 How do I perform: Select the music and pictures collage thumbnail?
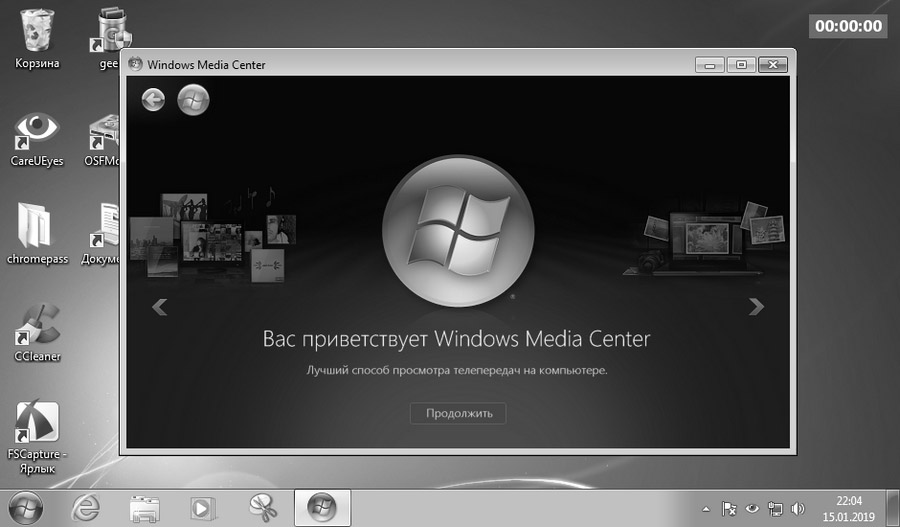213,234
